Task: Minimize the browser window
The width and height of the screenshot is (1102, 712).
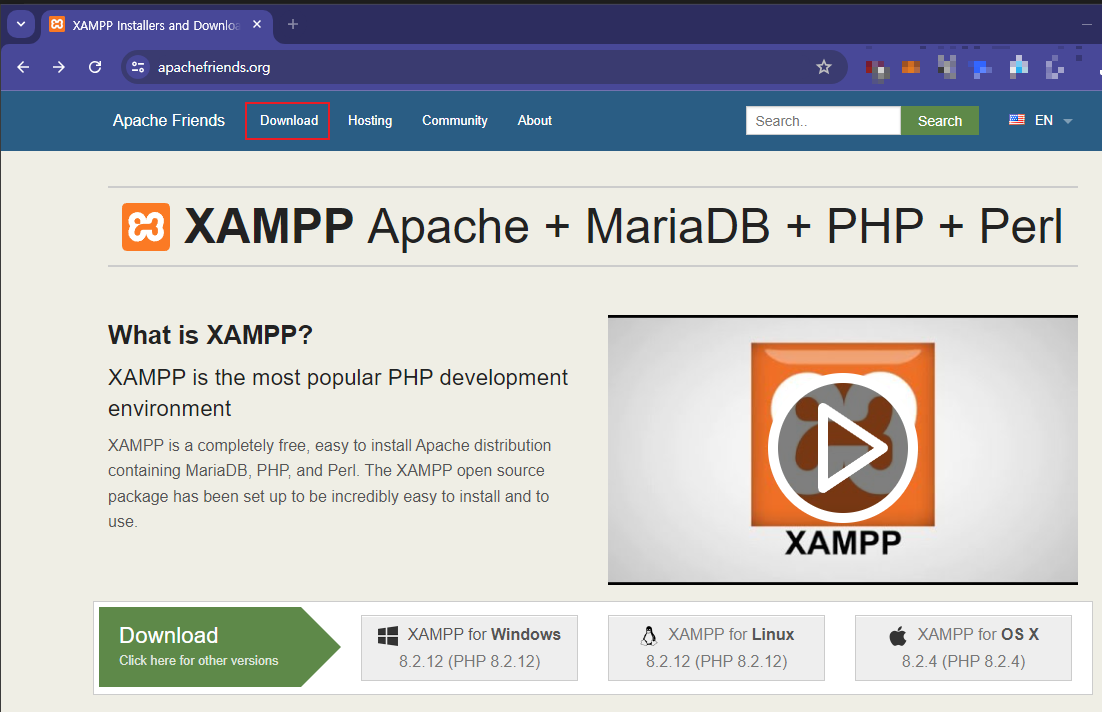Action: (x=1087, y=24)
